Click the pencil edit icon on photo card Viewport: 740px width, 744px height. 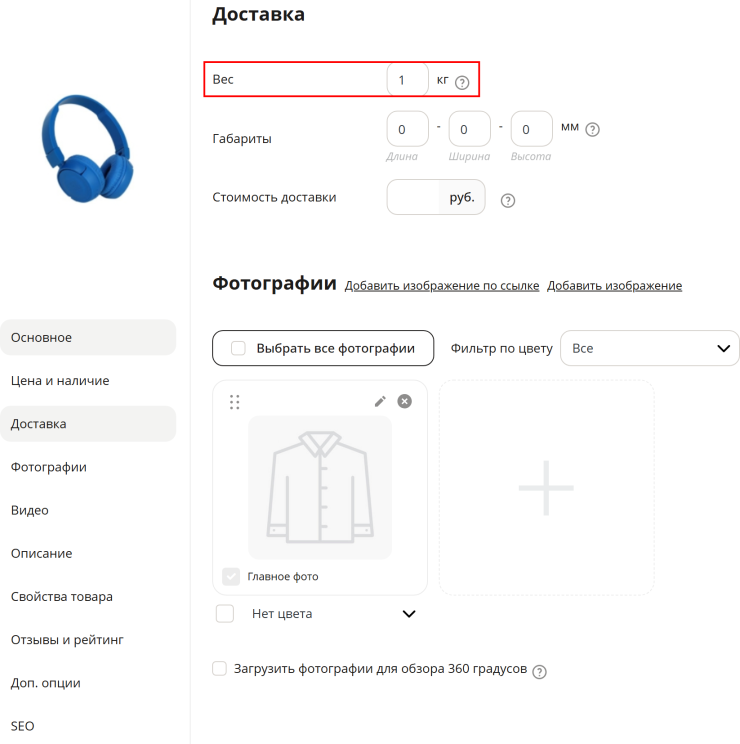(x=380, y=401)
